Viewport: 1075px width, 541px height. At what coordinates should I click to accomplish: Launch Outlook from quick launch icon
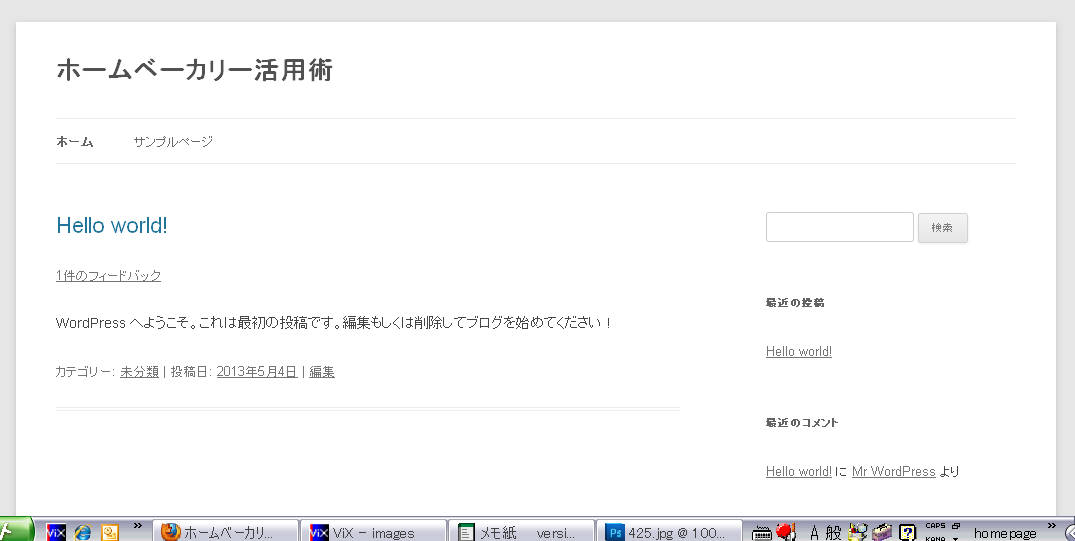click(x=110, y=532)
